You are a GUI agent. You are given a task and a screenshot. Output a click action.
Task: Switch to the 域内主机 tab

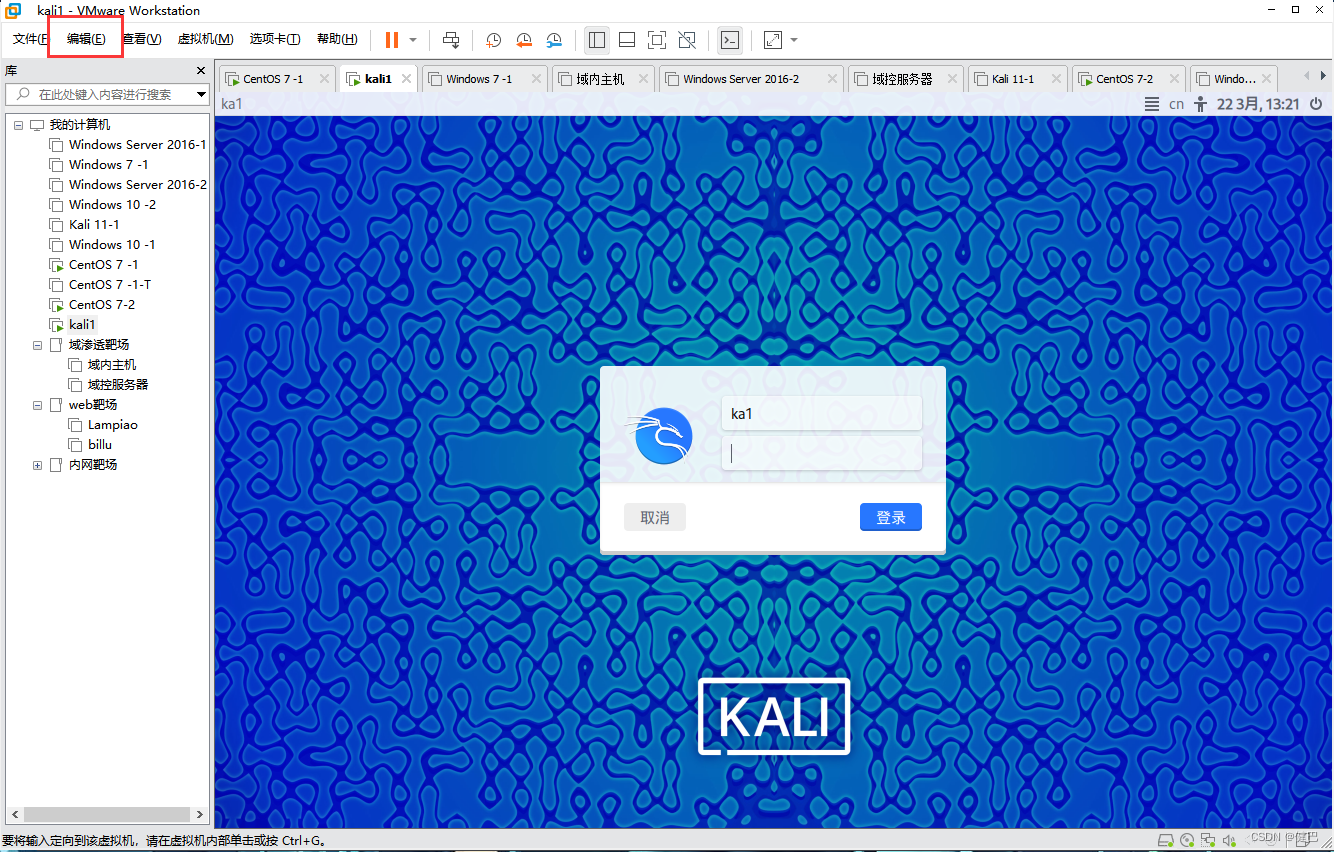tap(601, 79)
